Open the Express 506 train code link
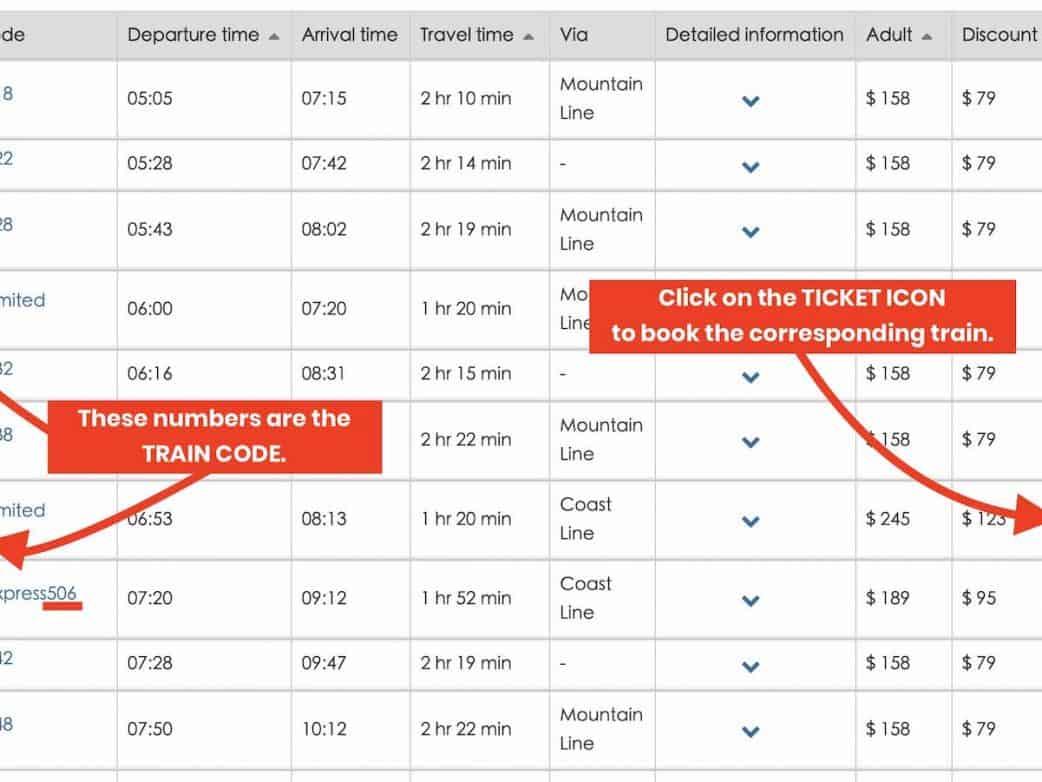The height and width of the screenshot is (782, 1042). [38, 593]
